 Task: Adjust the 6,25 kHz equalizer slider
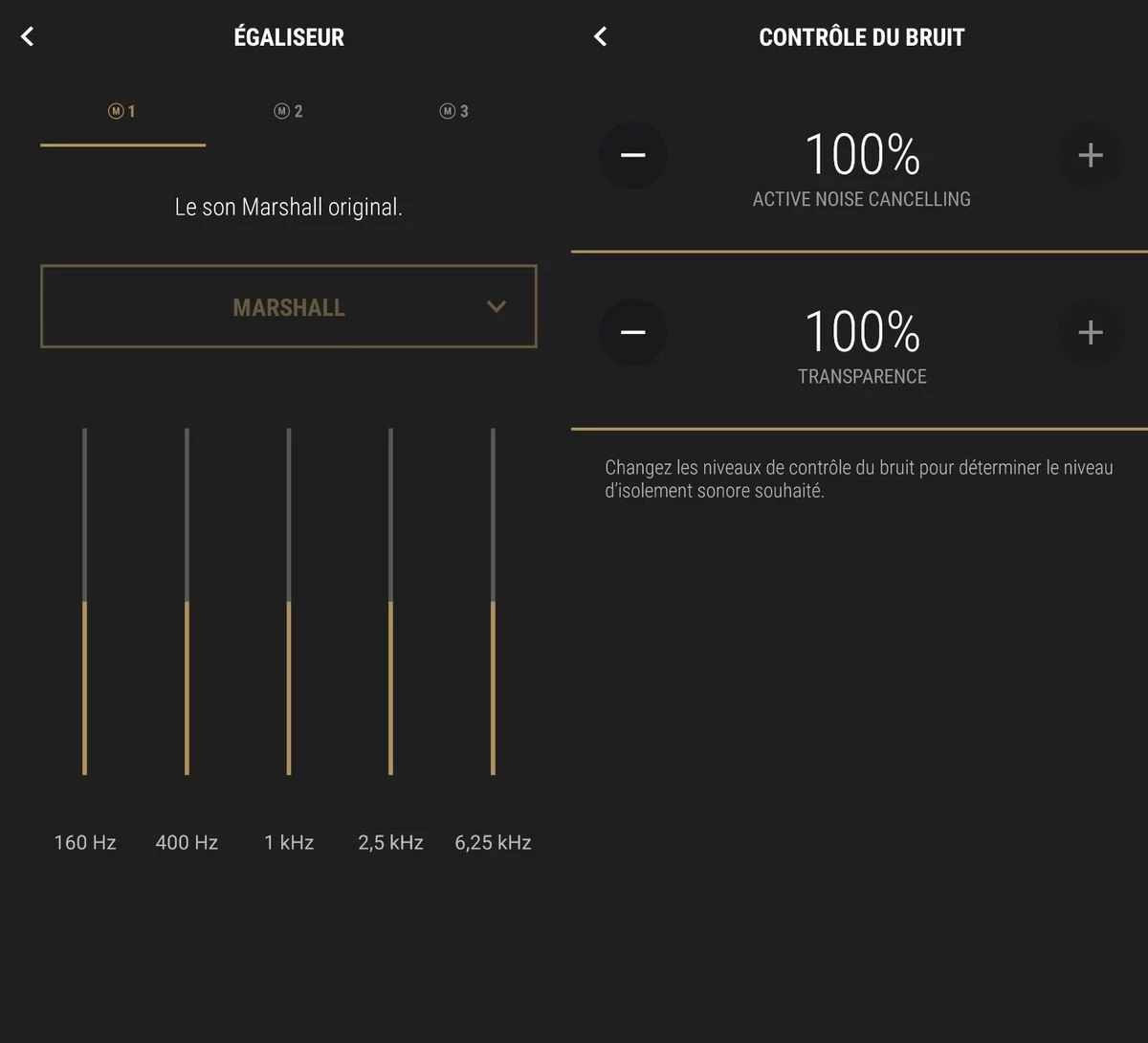click(493, 602)
